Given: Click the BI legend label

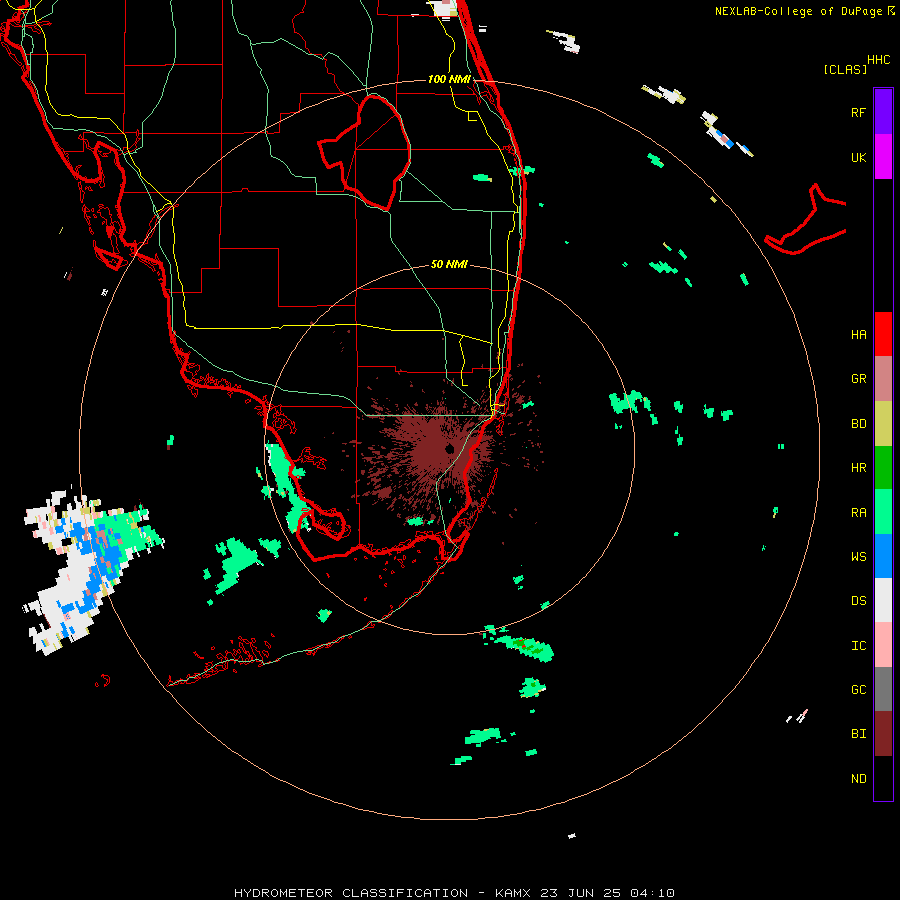Looking at the screenshot, I should (858, 734).
